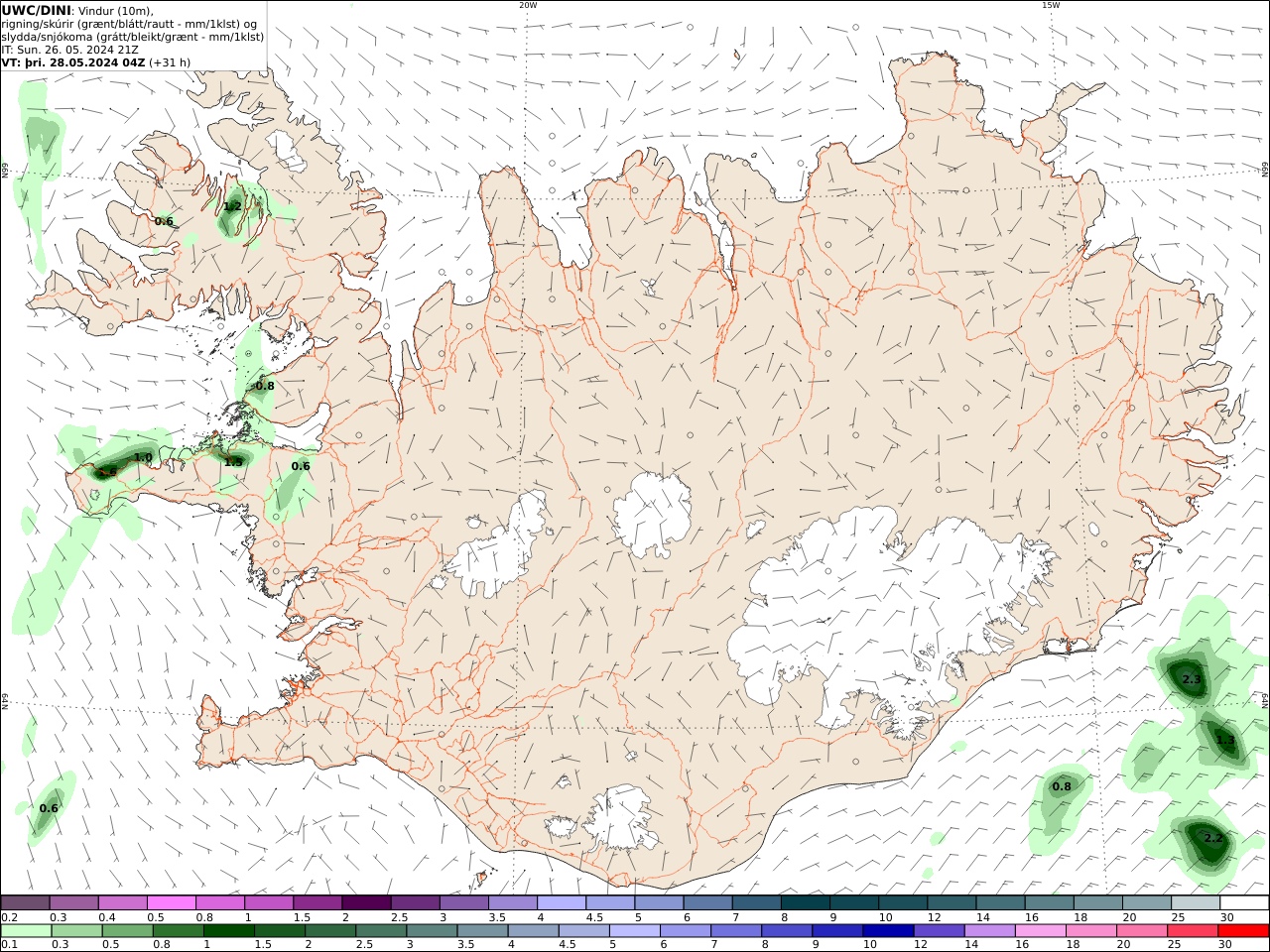Image resolution: width=1270 pixels, height=952 pixels.
Task: Select the dark teal upper swatch labeled 8
Action: [805, 902]
